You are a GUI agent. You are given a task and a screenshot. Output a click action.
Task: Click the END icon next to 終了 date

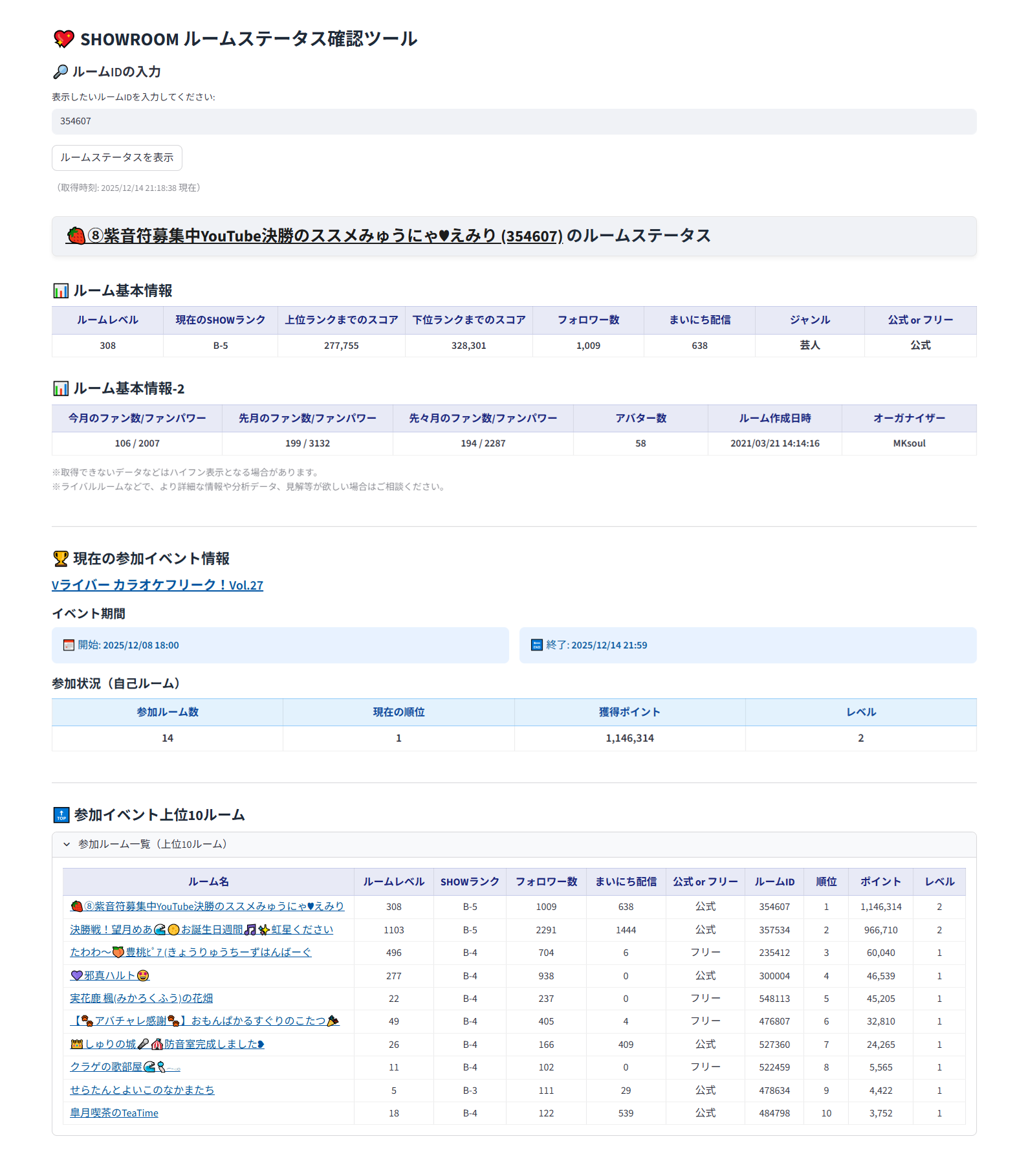click(x=536, y=645)
